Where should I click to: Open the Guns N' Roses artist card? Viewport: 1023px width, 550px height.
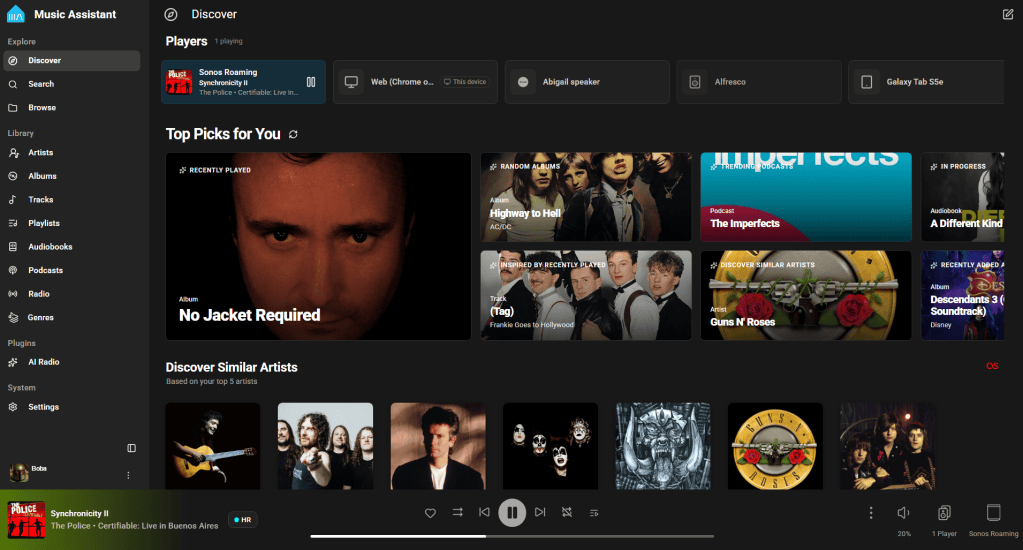tap(806, 296)
